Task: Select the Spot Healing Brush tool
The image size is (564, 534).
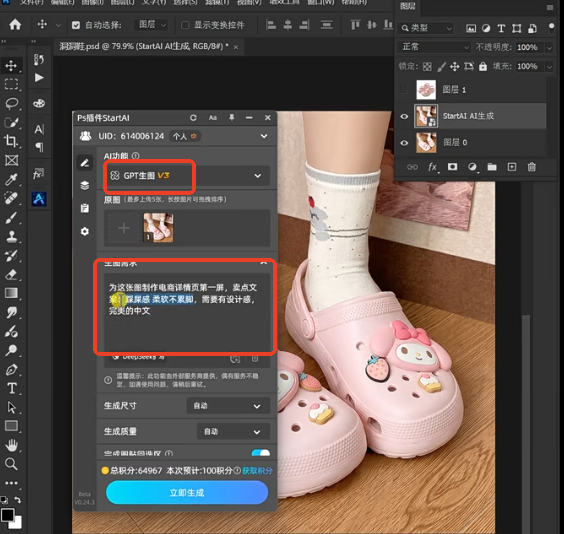Action: tap(11, 198)
